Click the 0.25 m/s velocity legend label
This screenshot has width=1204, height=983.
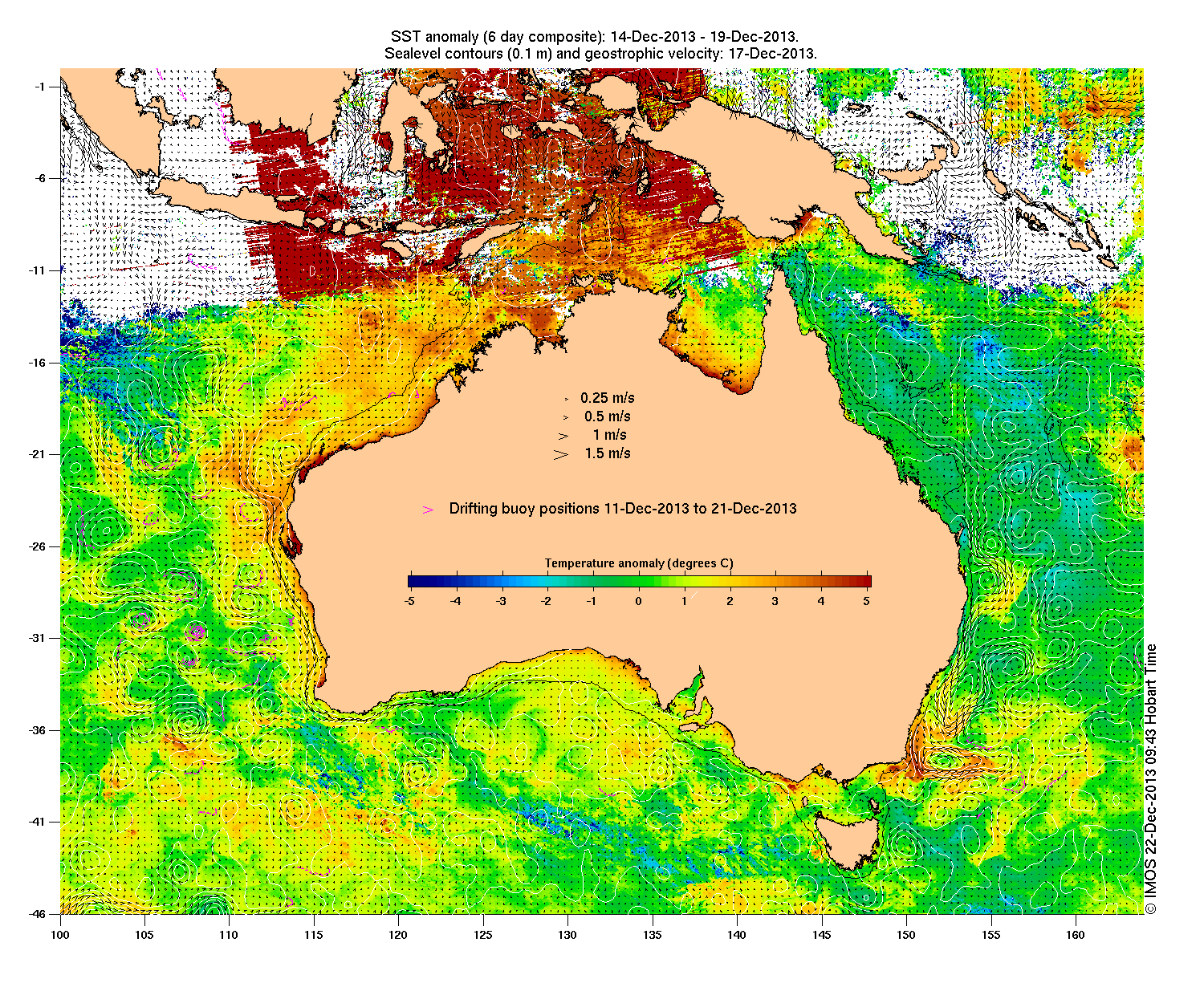pos(608,398)
